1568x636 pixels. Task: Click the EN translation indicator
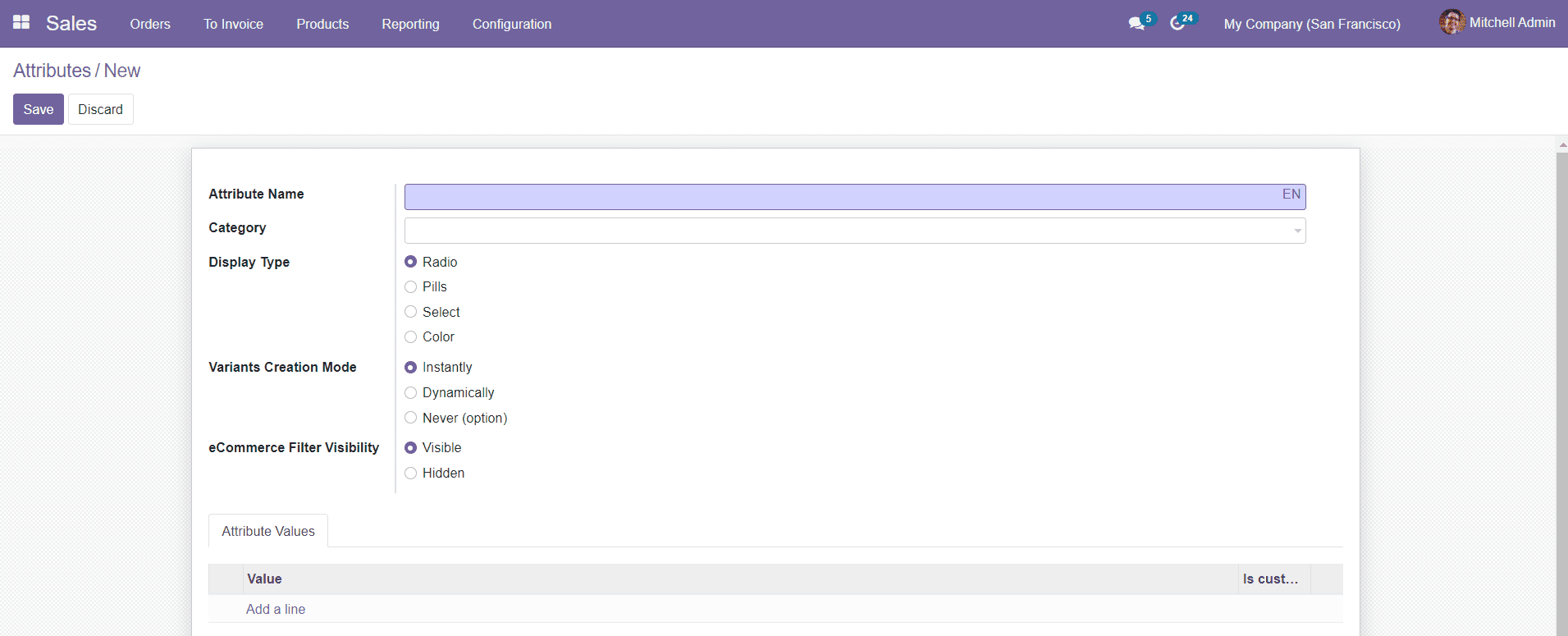point(1291,194)
